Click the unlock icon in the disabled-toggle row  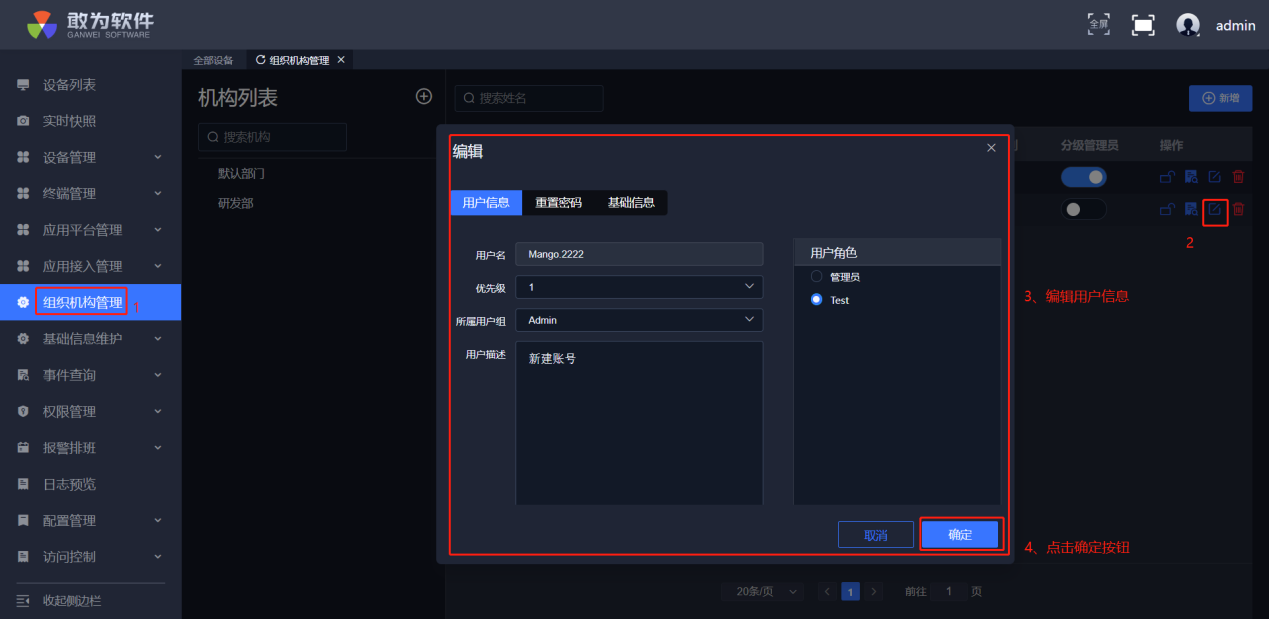click(1166, 209)
